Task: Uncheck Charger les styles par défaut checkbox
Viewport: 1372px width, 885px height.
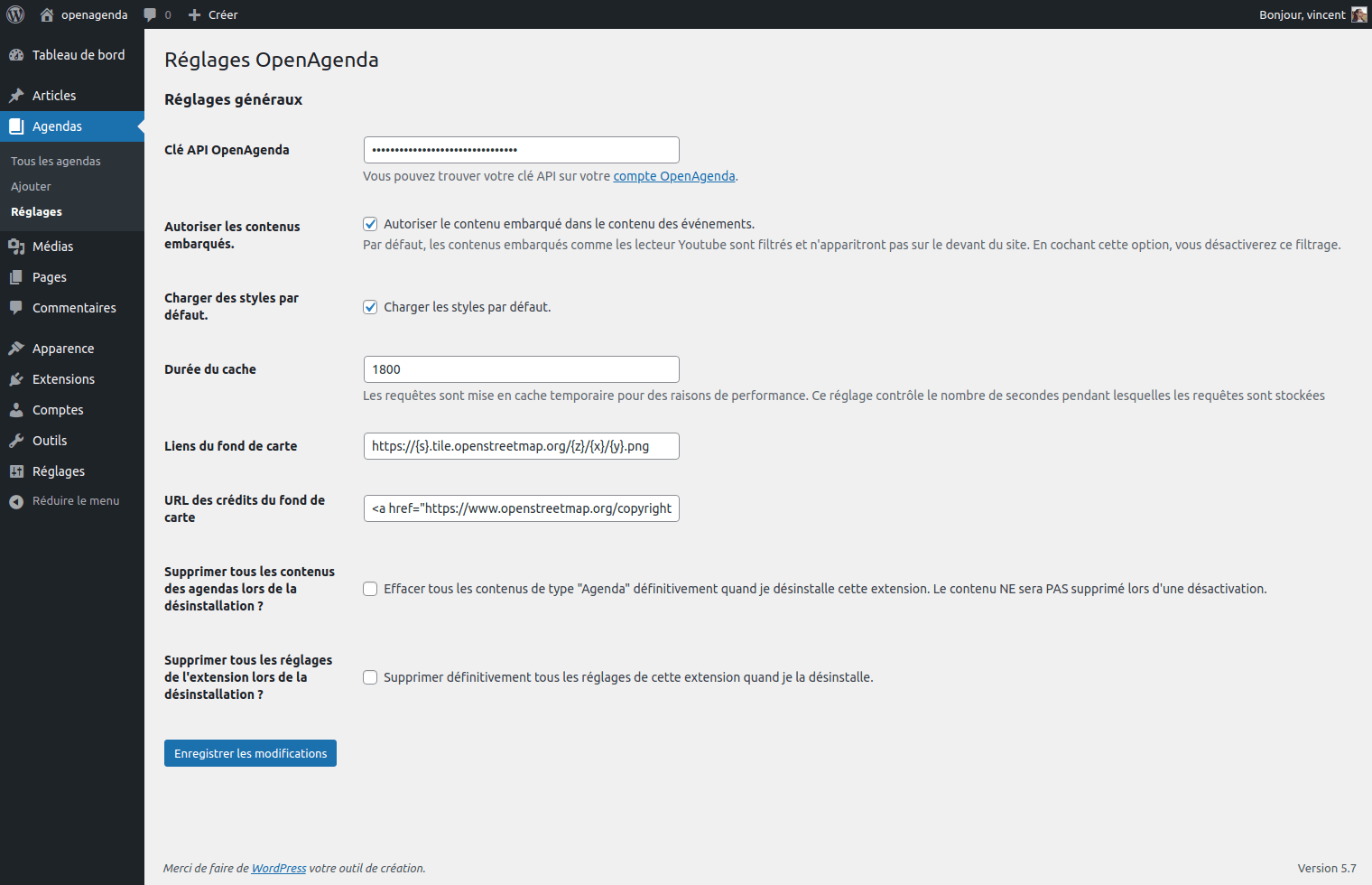Action: 370,307
